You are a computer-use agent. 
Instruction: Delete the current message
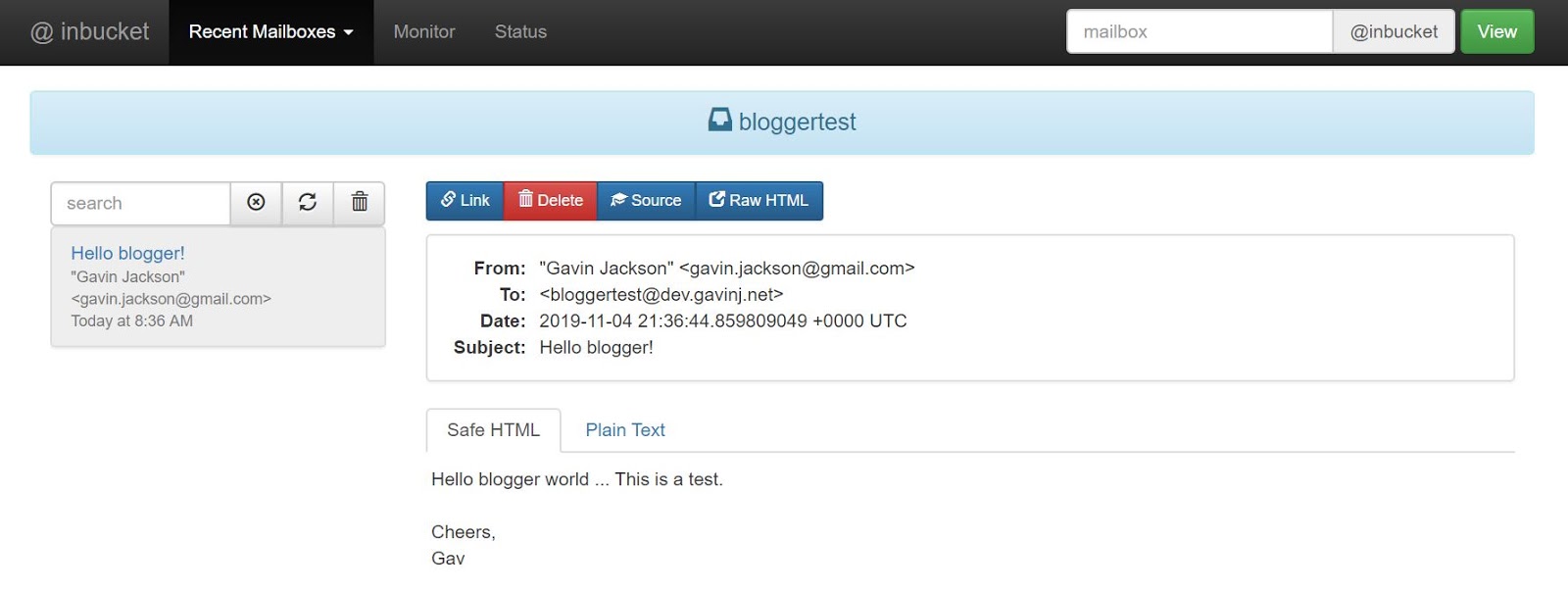pos(551,200)
